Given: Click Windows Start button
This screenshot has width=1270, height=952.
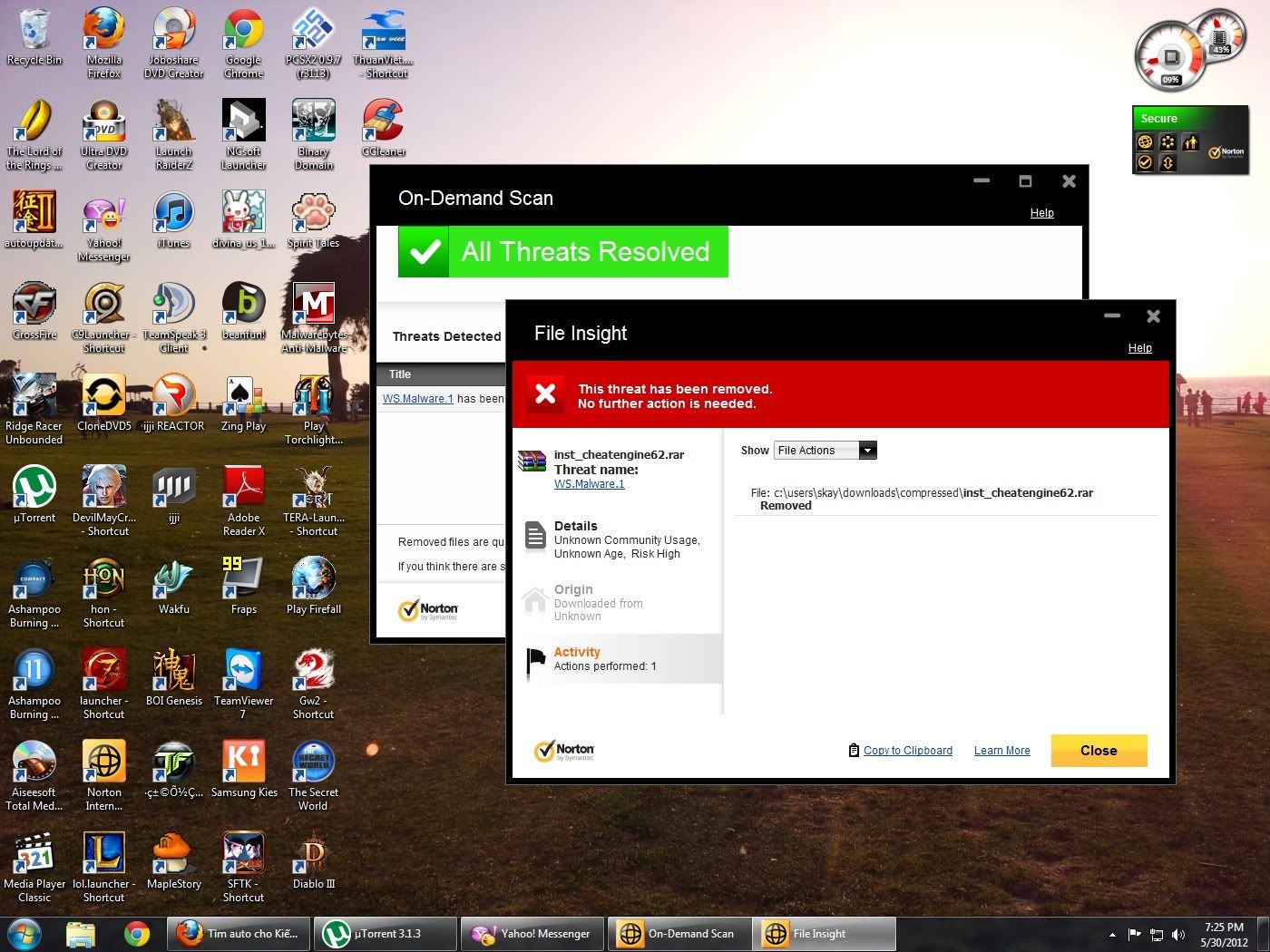Looking at the screenshot, I should (24, 933).
